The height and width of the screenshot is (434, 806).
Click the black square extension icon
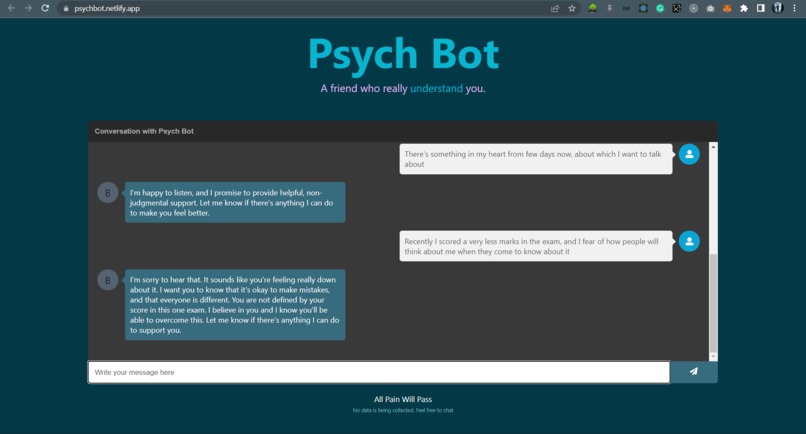tap(676, 8)
